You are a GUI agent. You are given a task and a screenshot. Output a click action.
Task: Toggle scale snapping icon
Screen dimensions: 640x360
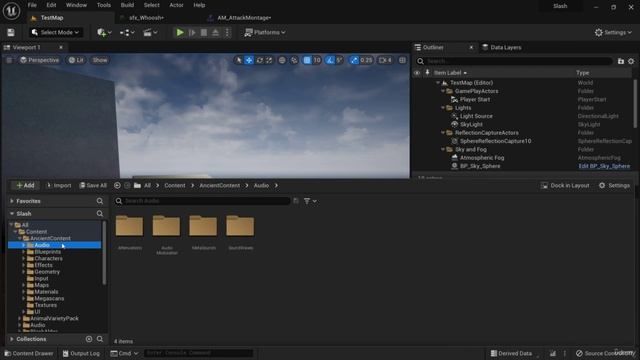click(354, 60)
